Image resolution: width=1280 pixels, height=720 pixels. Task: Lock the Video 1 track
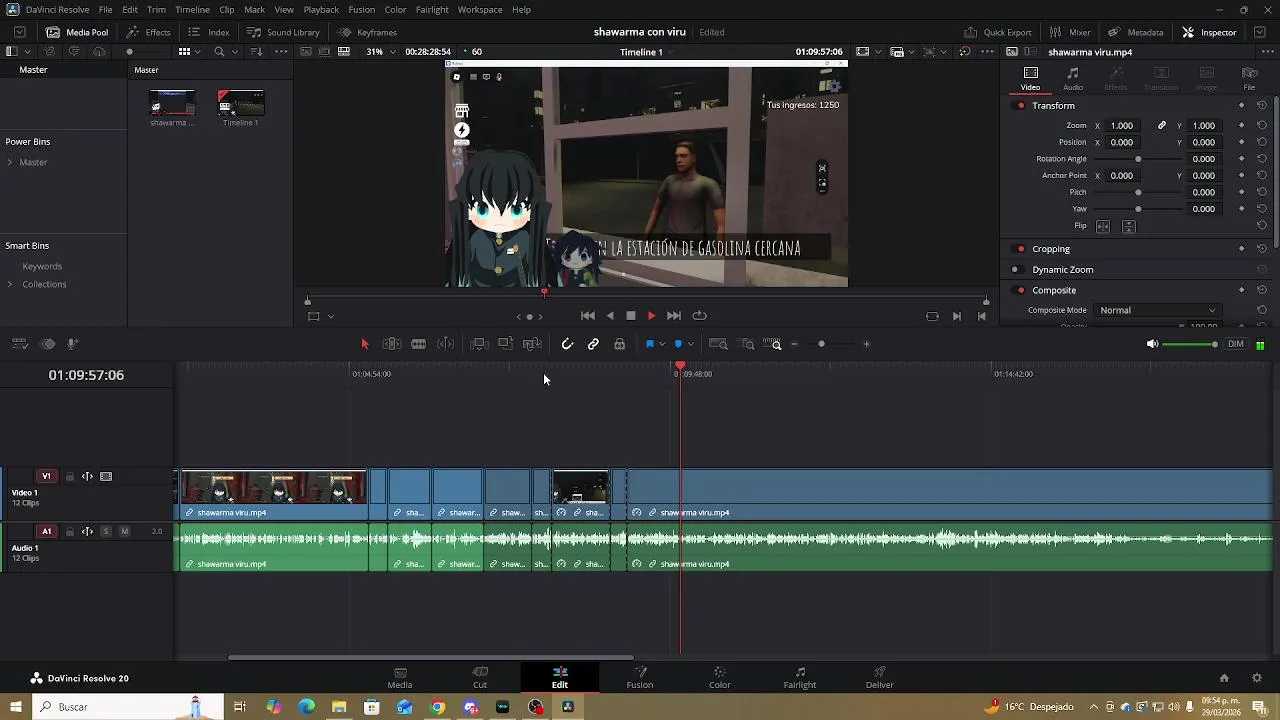pyautogui.click(x=69, y=477)
